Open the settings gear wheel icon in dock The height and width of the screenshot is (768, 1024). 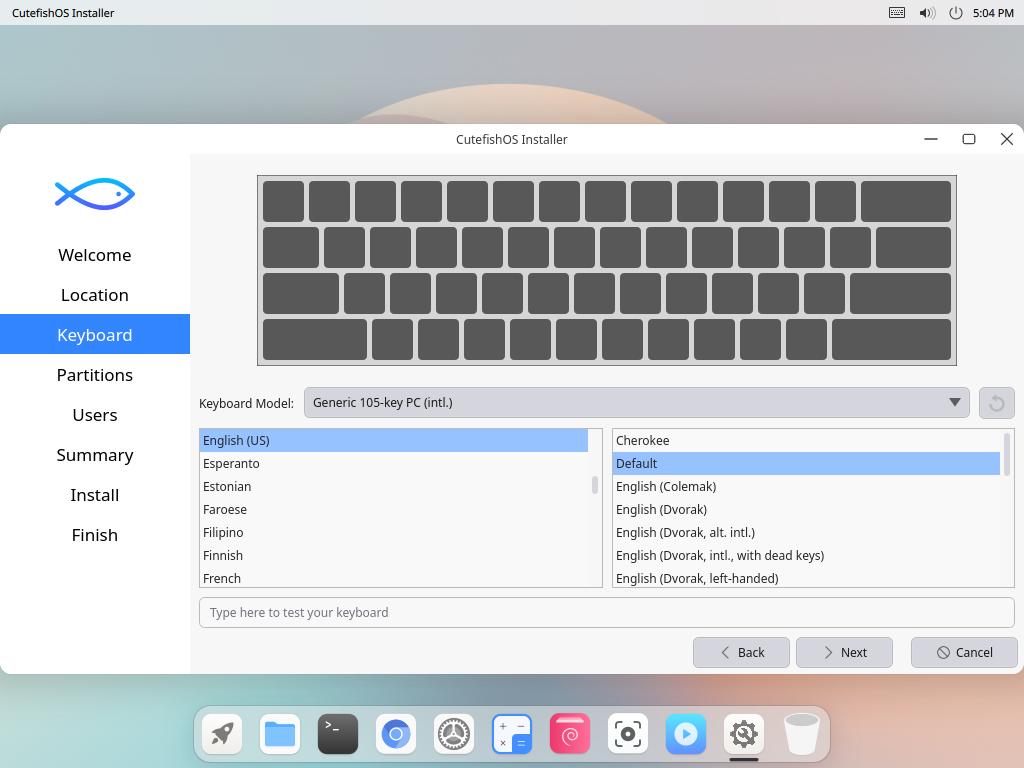[x=454, y=734]
